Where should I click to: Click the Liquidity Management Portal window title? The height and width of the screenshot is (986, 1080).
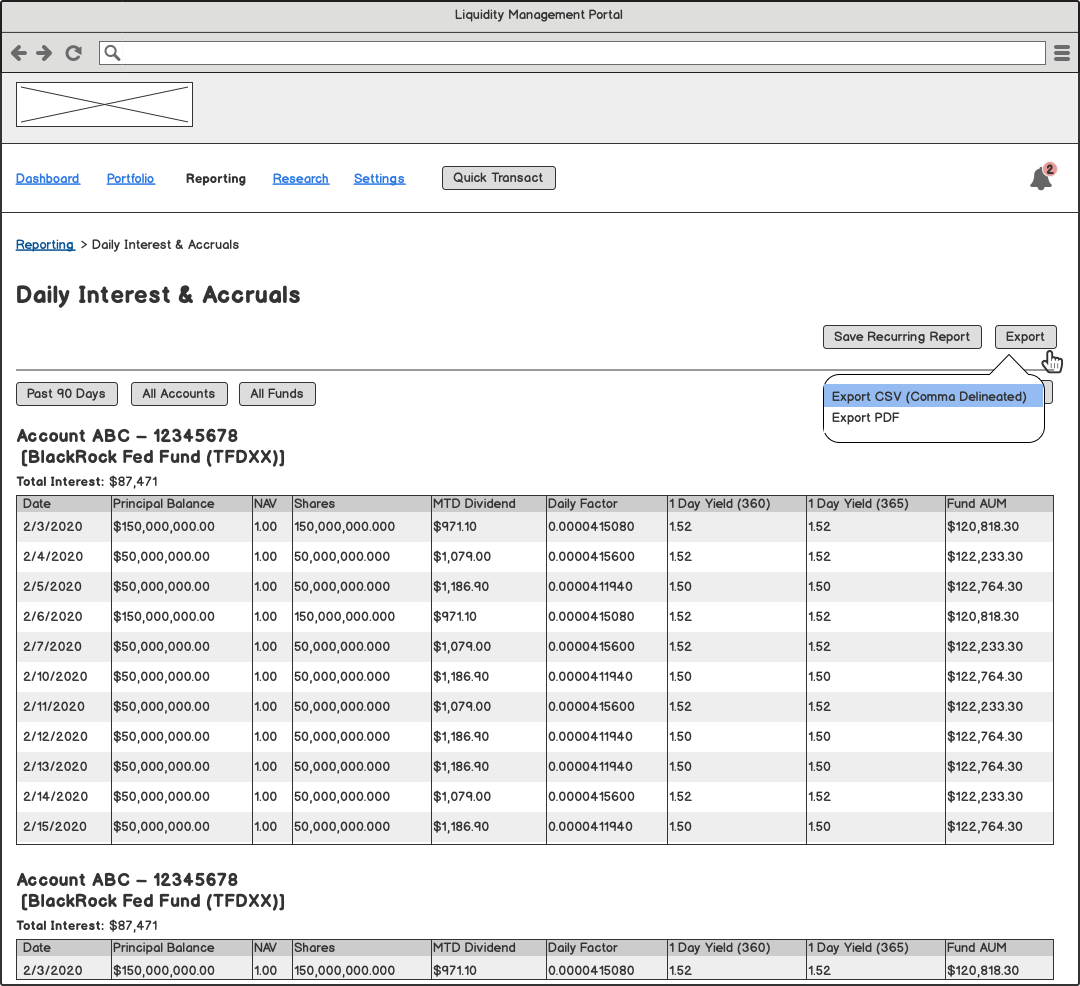pyautogui.click(x=539, y=15)
